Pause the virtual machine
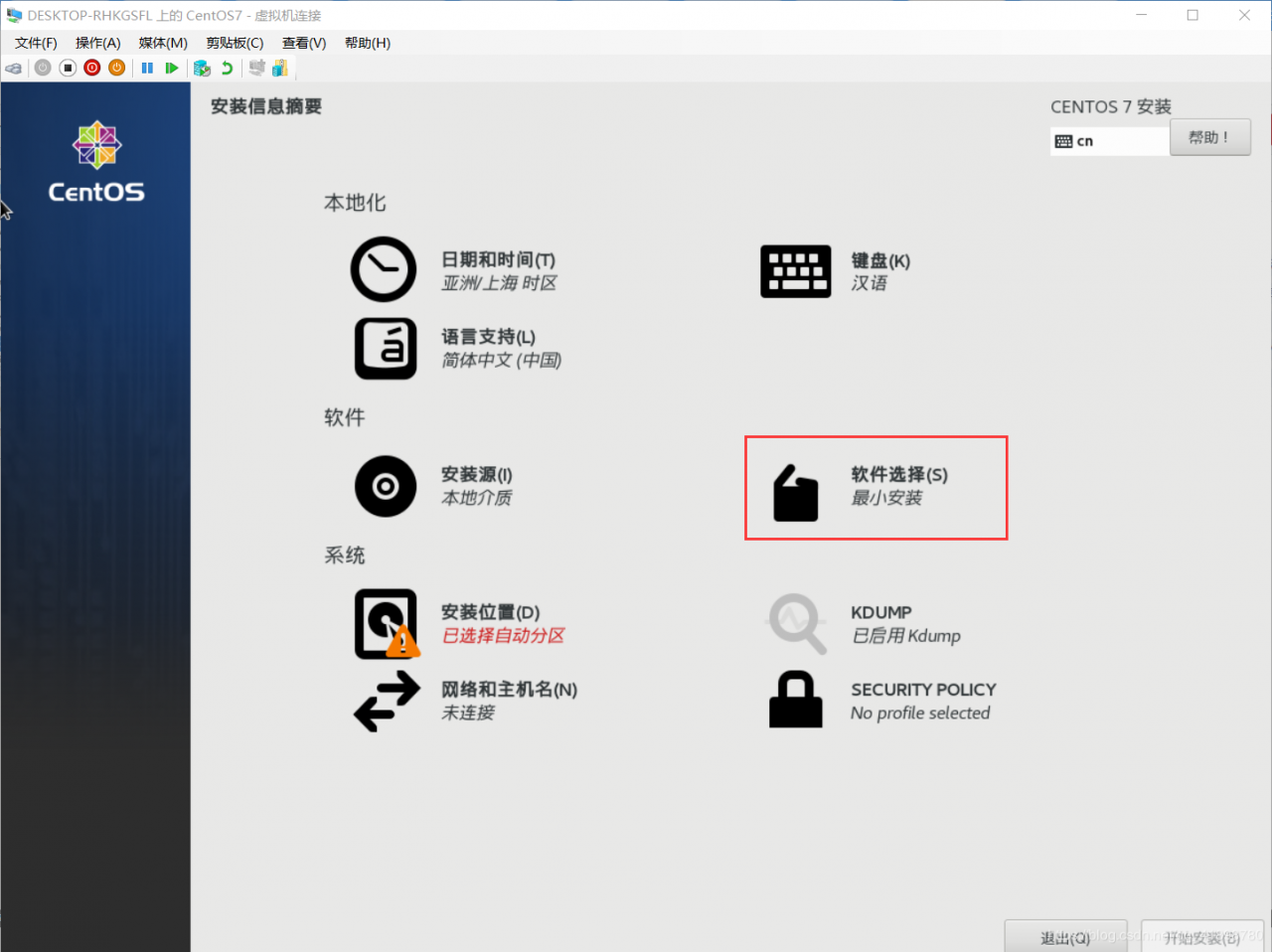The width and height of the screenshot is (1272, 952). coord(147,68)
